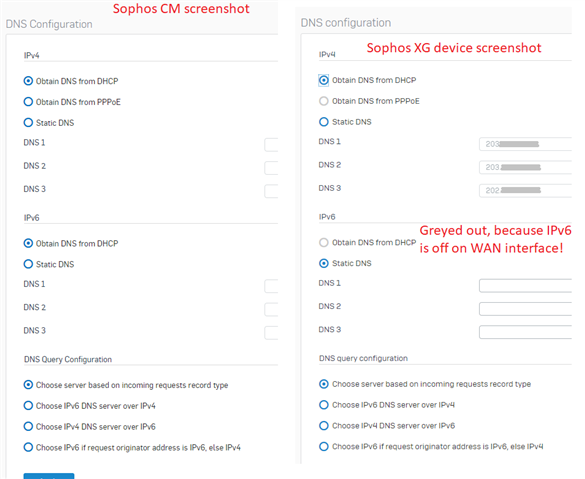
Task: Select IPv4 Obtain DNS from PPPoE in Sophos CM
Action: tap(28, 102)
